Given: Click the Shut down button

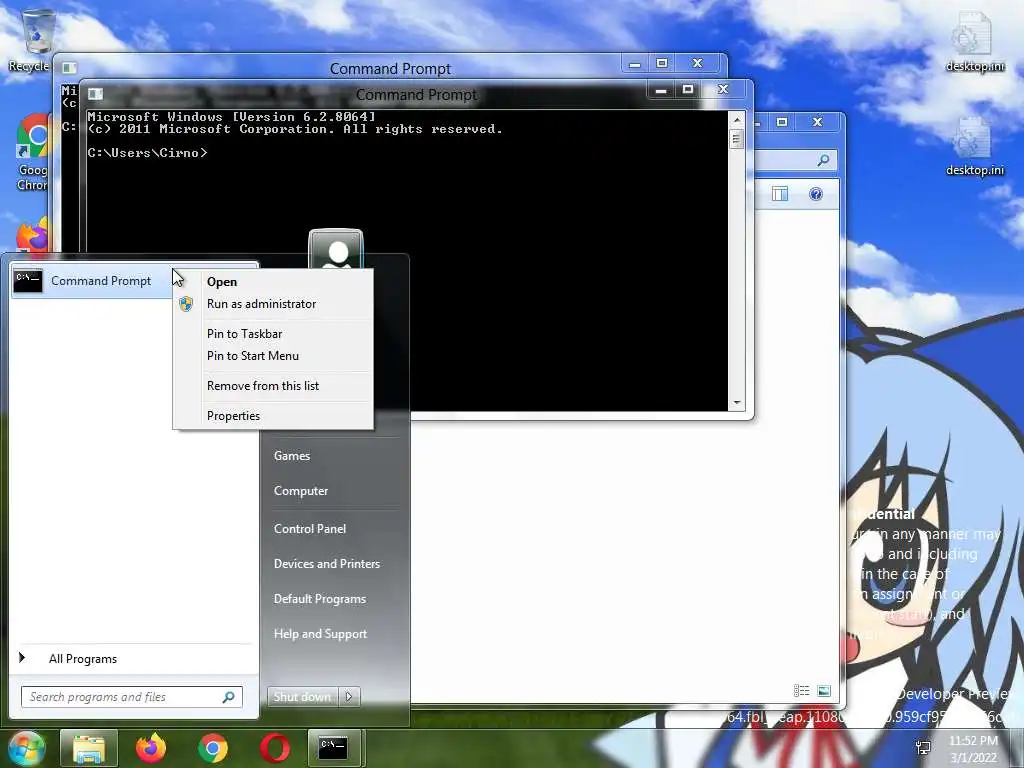Looking at the screenshot, I should pyautogui.click(x=302, y=697).
